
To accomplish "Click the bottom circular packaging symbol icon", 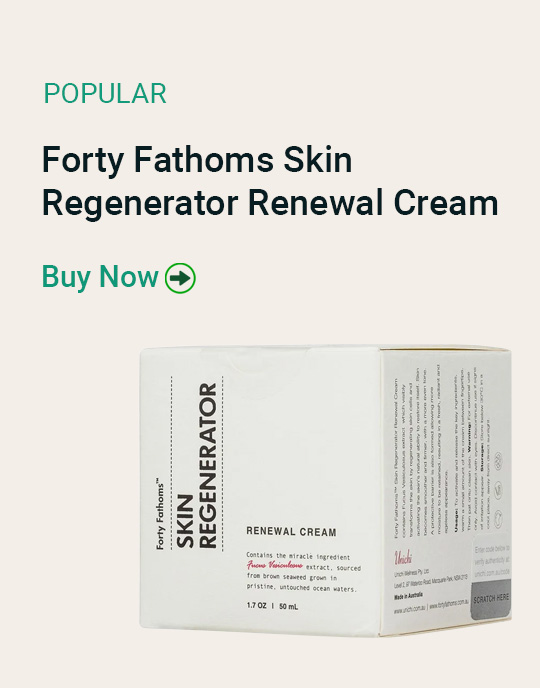I will 497,519.
